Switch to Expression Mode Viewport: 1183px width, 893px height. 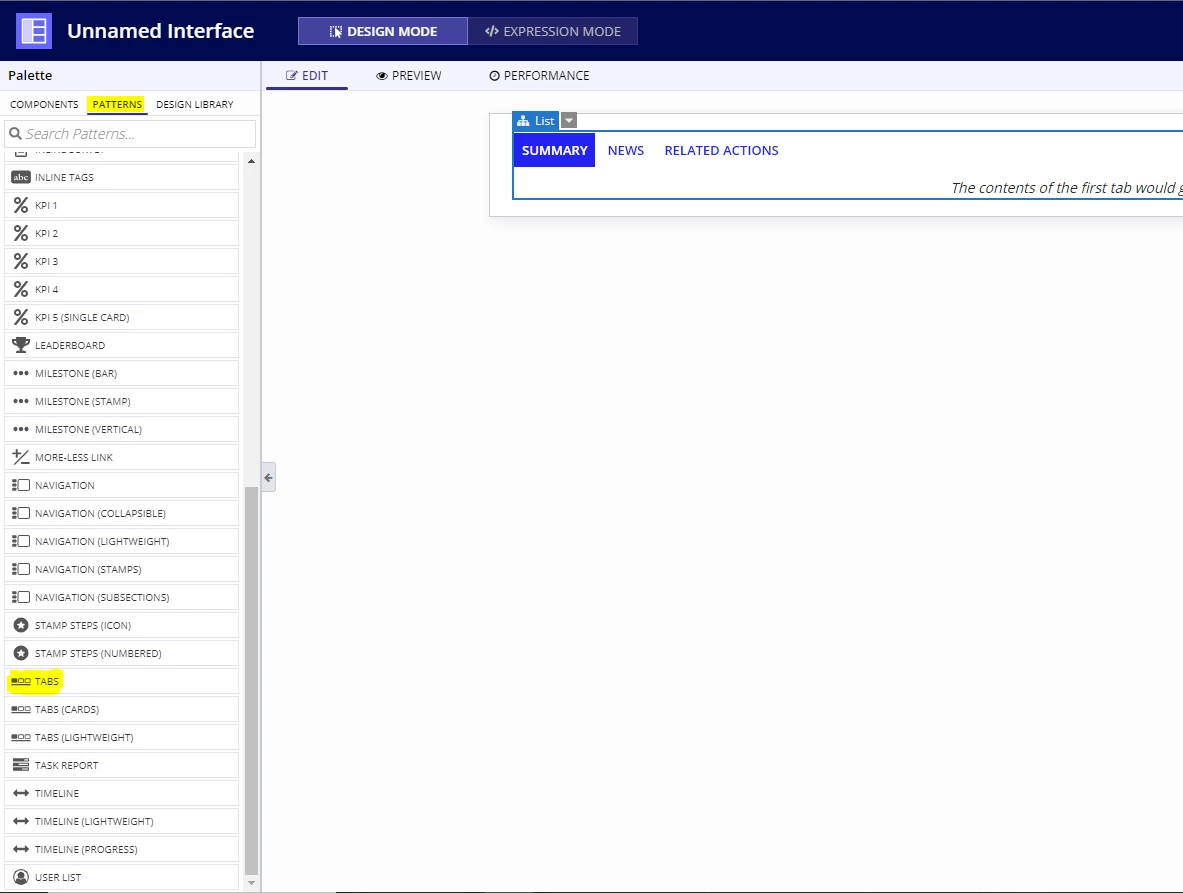click(x=553, y=31)
